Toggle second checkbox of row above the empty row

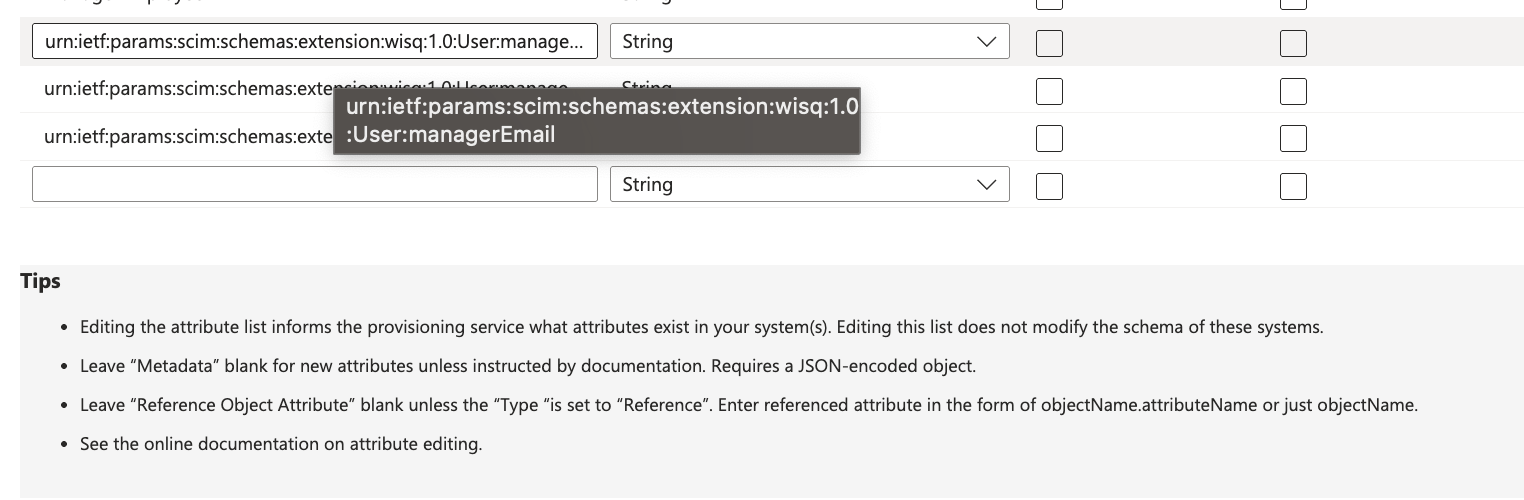(1293, 138)
